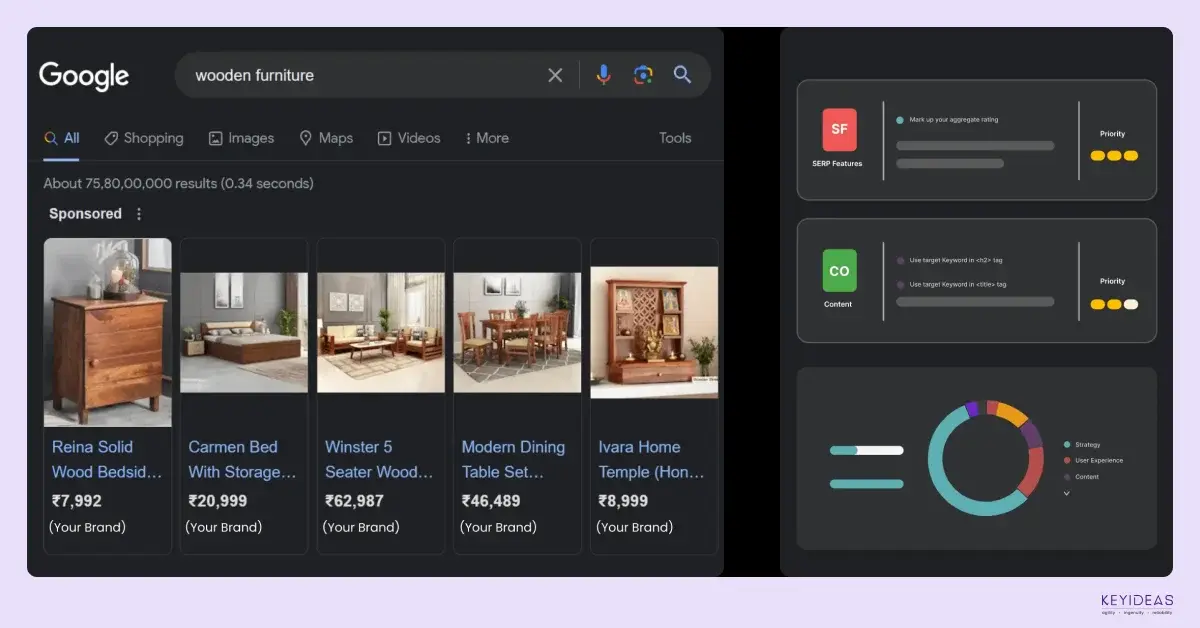Expand the More search filters menu
The height and width of the screenshot is (628, 1200).
pyautogui.click(x=487, y=138)
